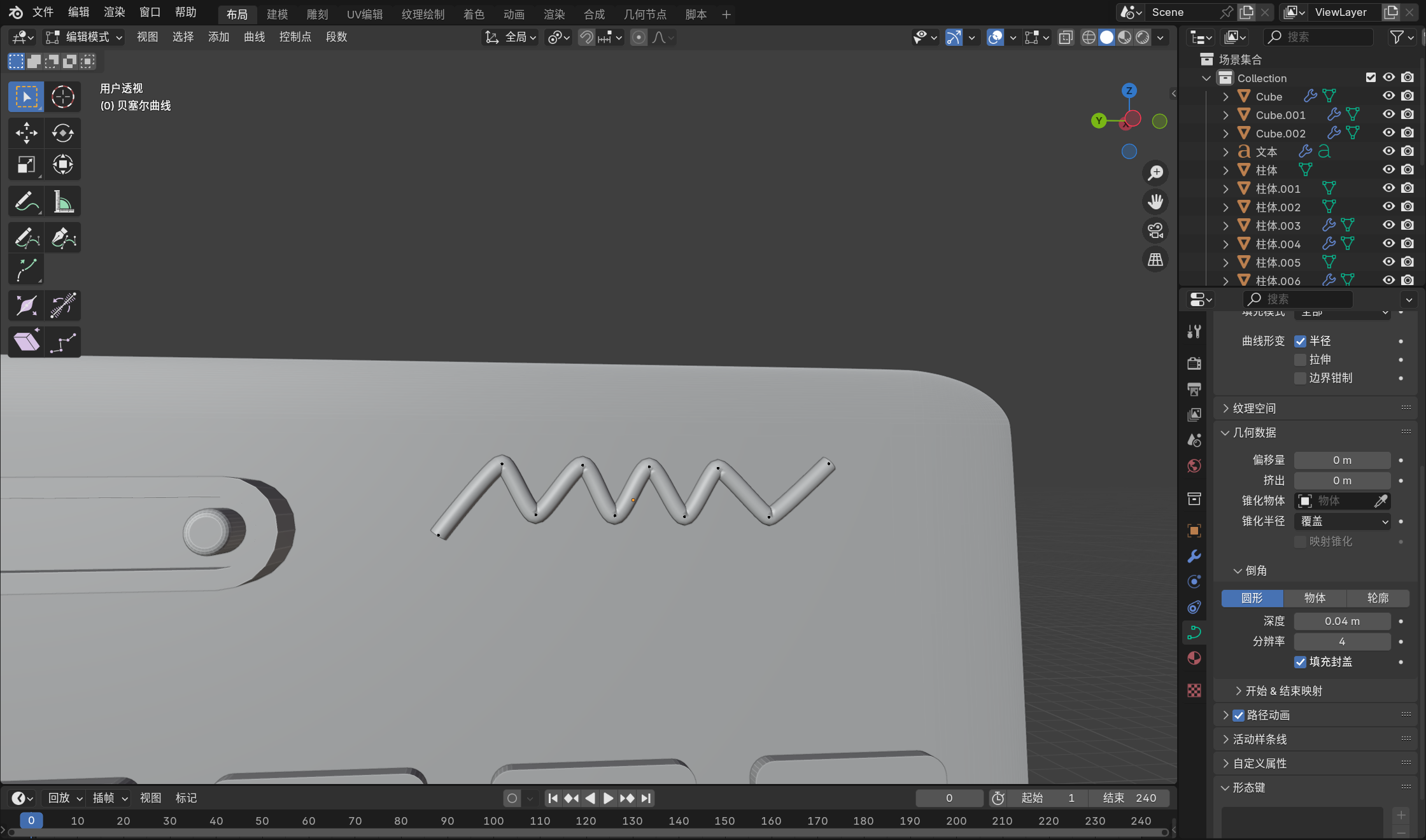Switch to 雕刻 workspace tab
Screen dimensions: 1426x840
pyautogui.click(x=317, y=14)
